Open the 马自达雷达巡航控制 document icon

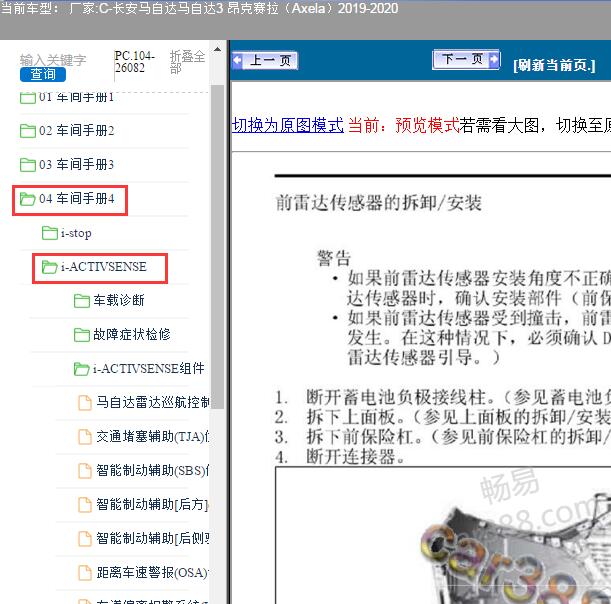85,403
